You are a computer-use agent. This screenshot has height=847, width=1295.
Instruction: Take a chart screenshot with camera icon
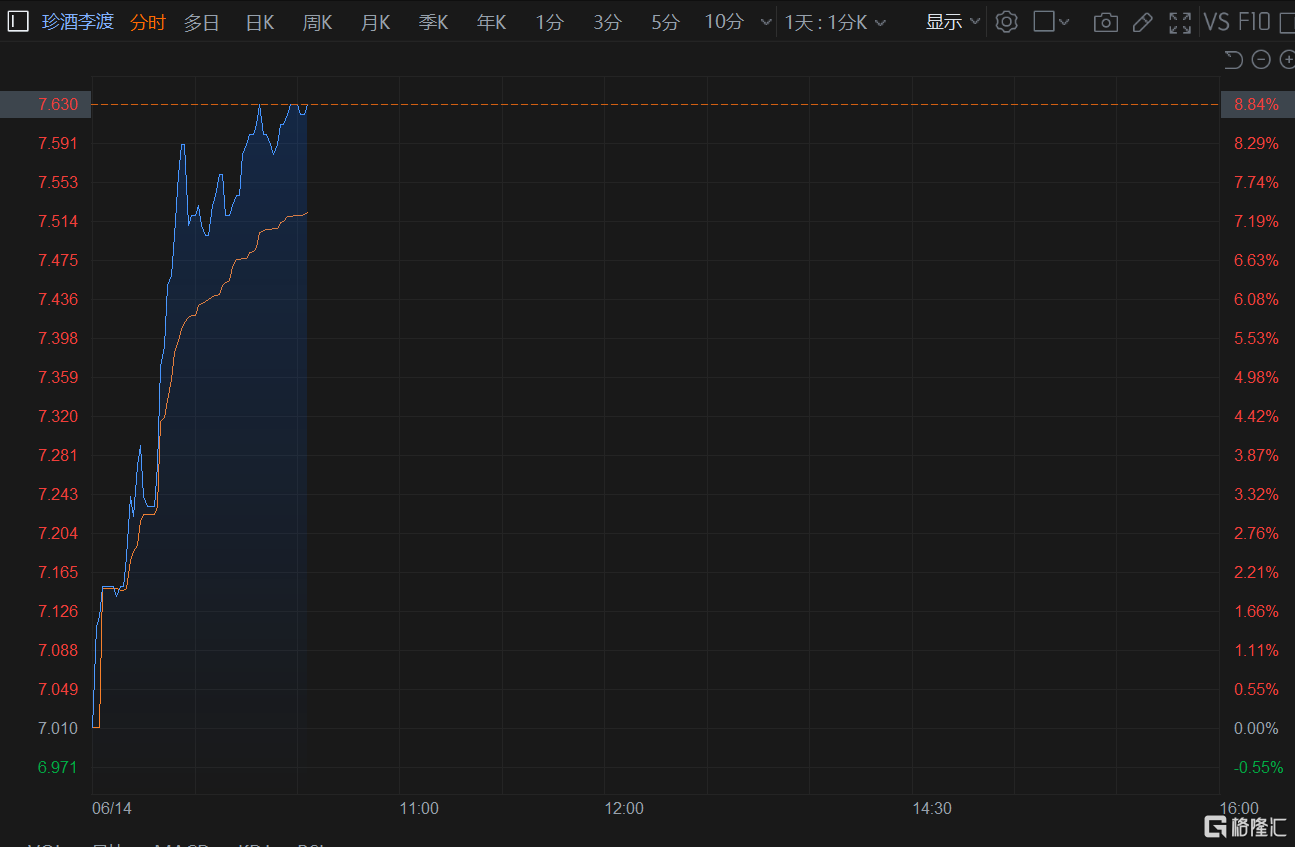pos(1105,22)
